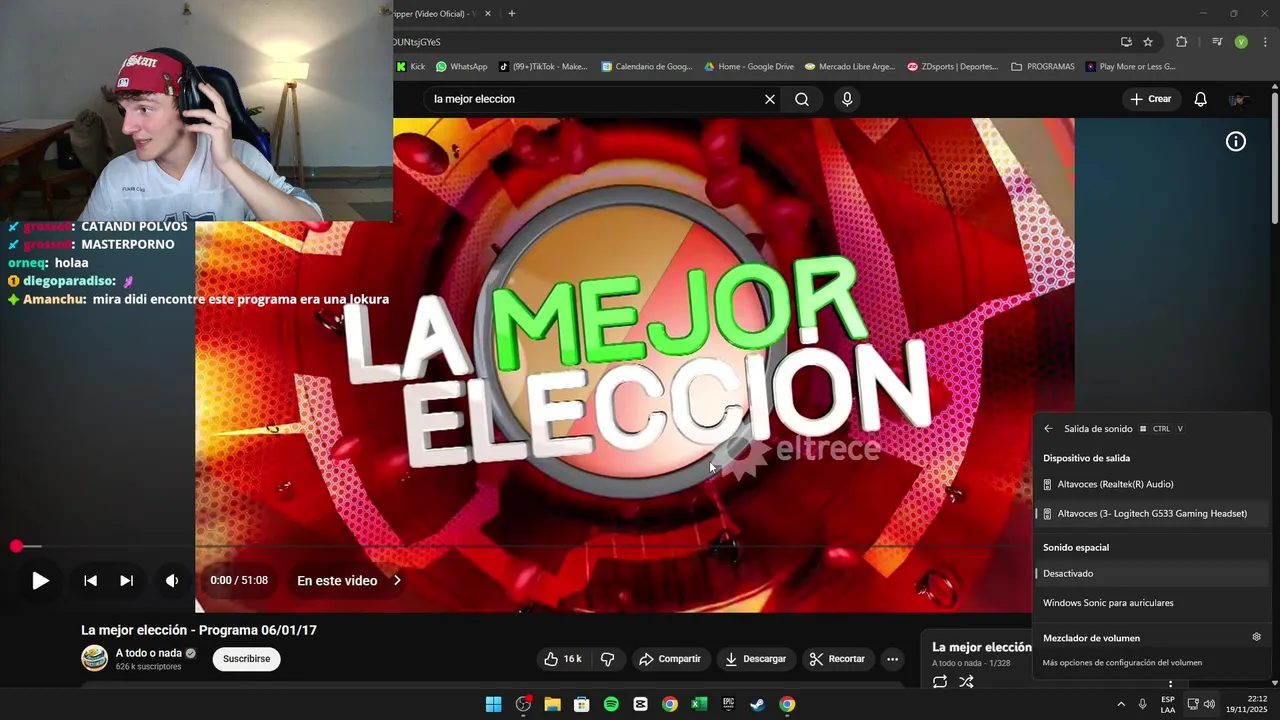Skip to previous video button
Viewport: 1280px width, 720px height.
pos(90,581)
